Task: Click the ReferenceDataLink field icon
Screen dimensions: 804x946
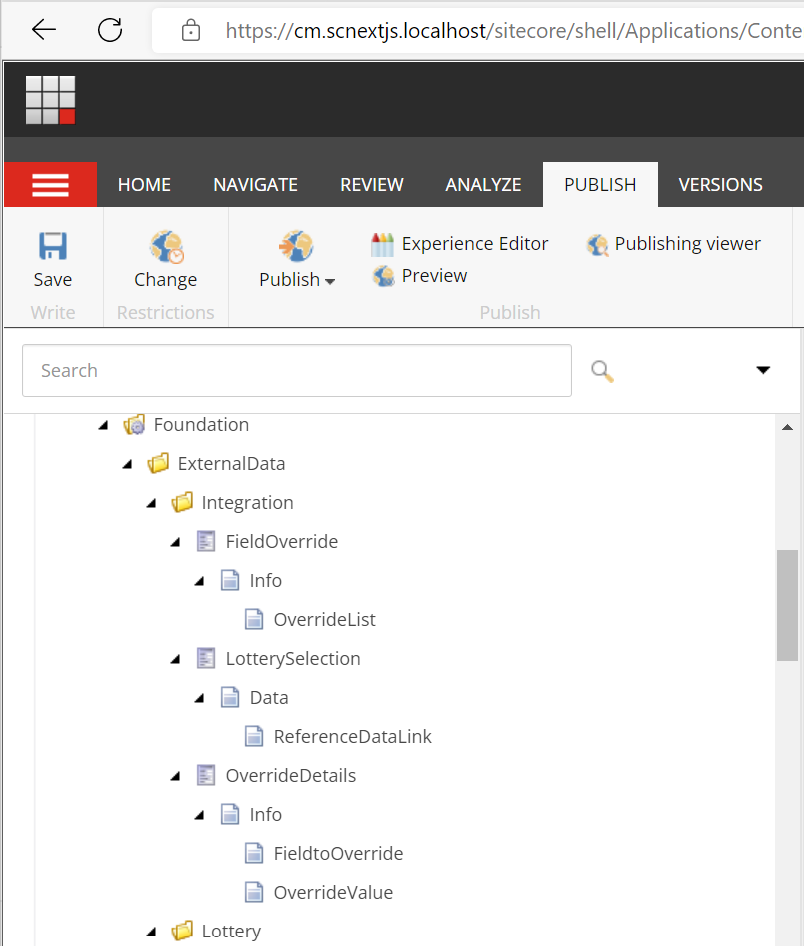Action: (254, 736)
